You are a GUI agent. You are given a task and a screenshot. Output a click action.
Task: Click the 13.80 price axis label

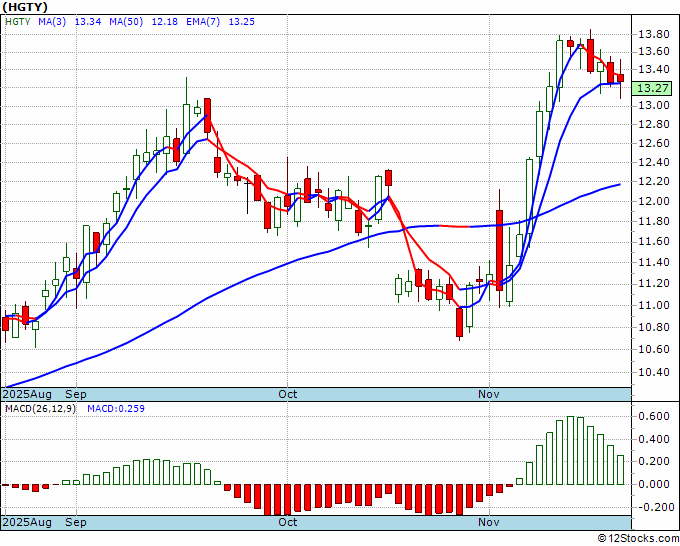[x=654, y=34]
